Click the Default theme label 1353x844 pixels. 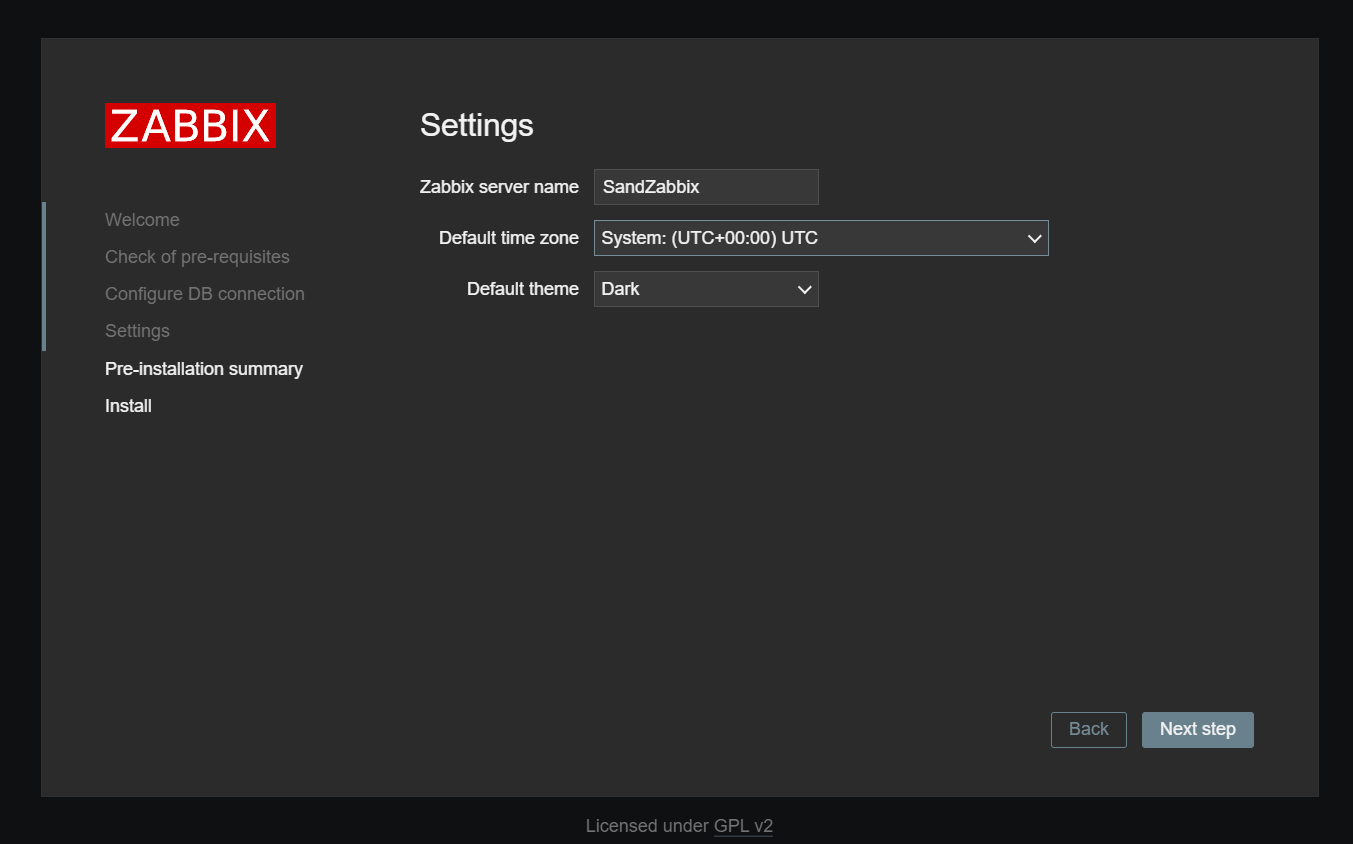pyautogui.click(x=522, y=289)
